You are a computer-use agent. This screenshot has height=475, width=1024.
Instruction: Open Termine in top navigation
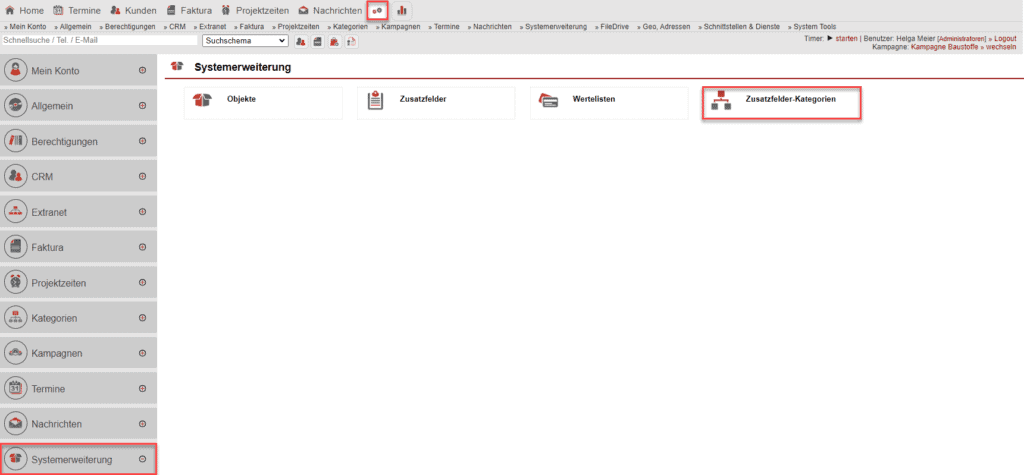(x=76, y=10)
